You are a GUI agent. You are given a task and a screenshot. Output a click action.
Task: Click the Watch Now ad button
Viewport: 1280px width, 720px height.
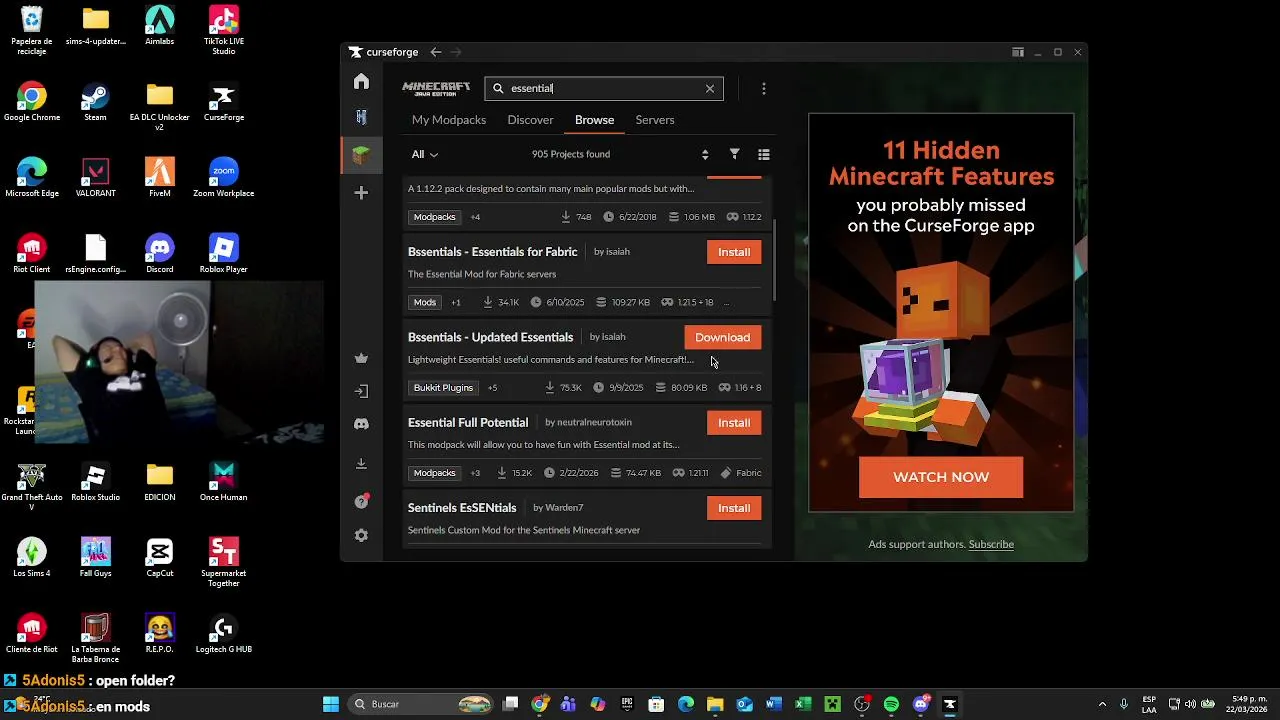[941, 477]
